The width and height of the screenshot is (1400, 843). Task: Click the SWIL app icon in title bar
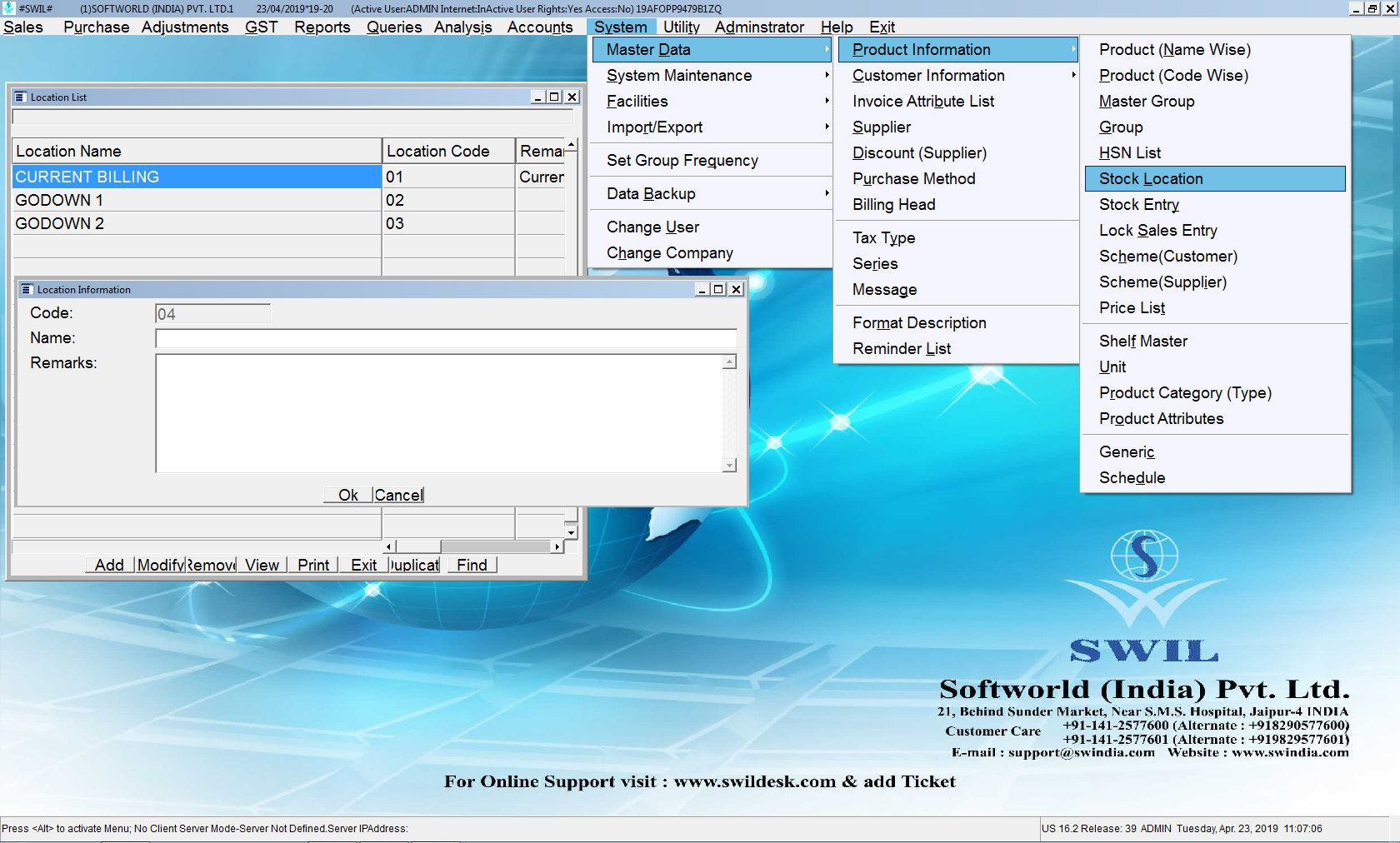[x=9, y=8]
